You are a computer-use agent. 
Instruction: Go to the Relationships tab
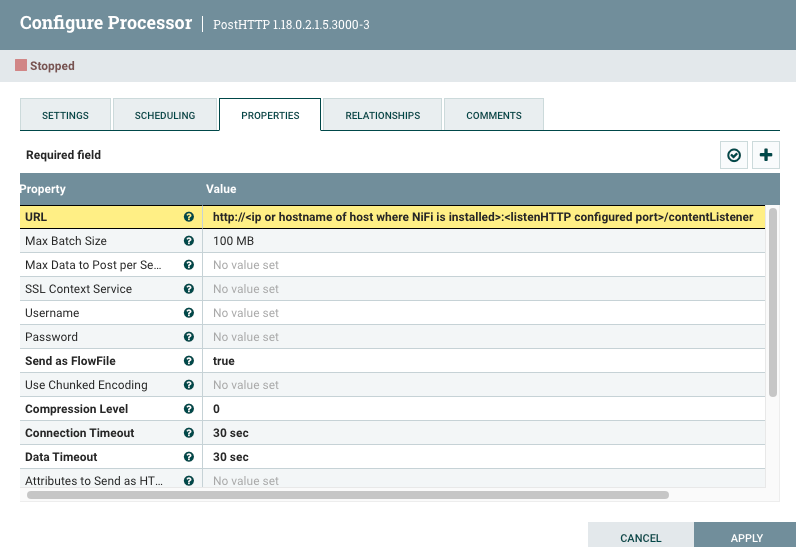[x=383, y=115]
